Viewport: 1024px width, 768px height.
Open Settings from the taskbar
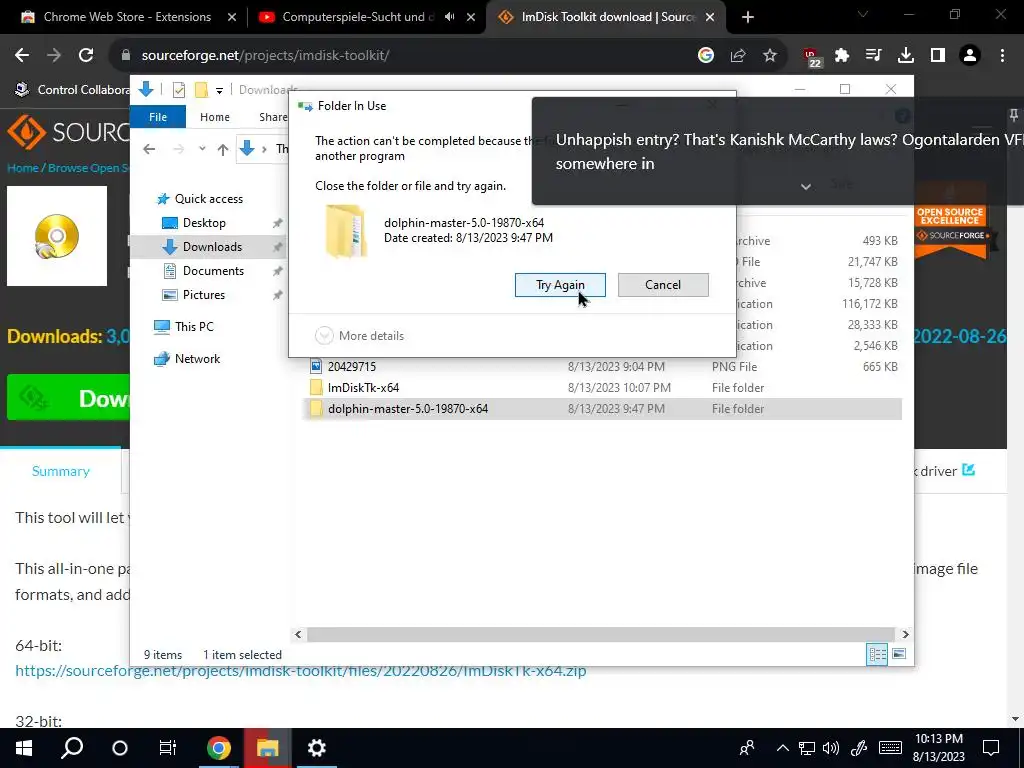click(317, 748)
